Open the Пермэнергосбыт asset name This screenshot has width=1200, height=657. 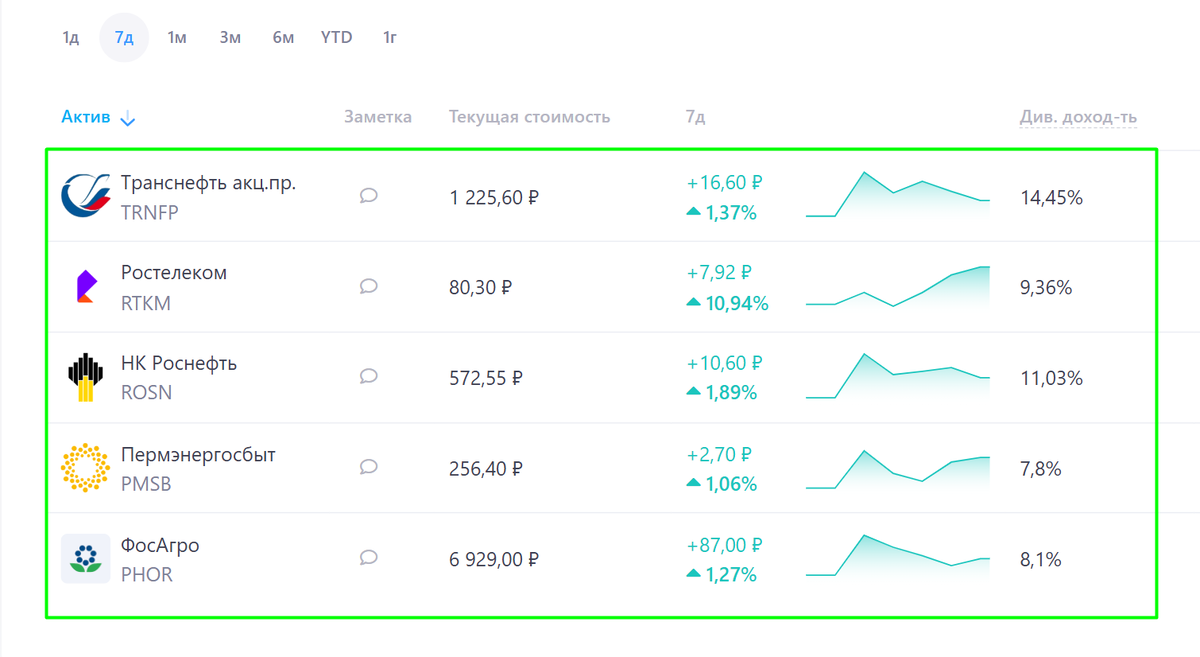point(198,455)
